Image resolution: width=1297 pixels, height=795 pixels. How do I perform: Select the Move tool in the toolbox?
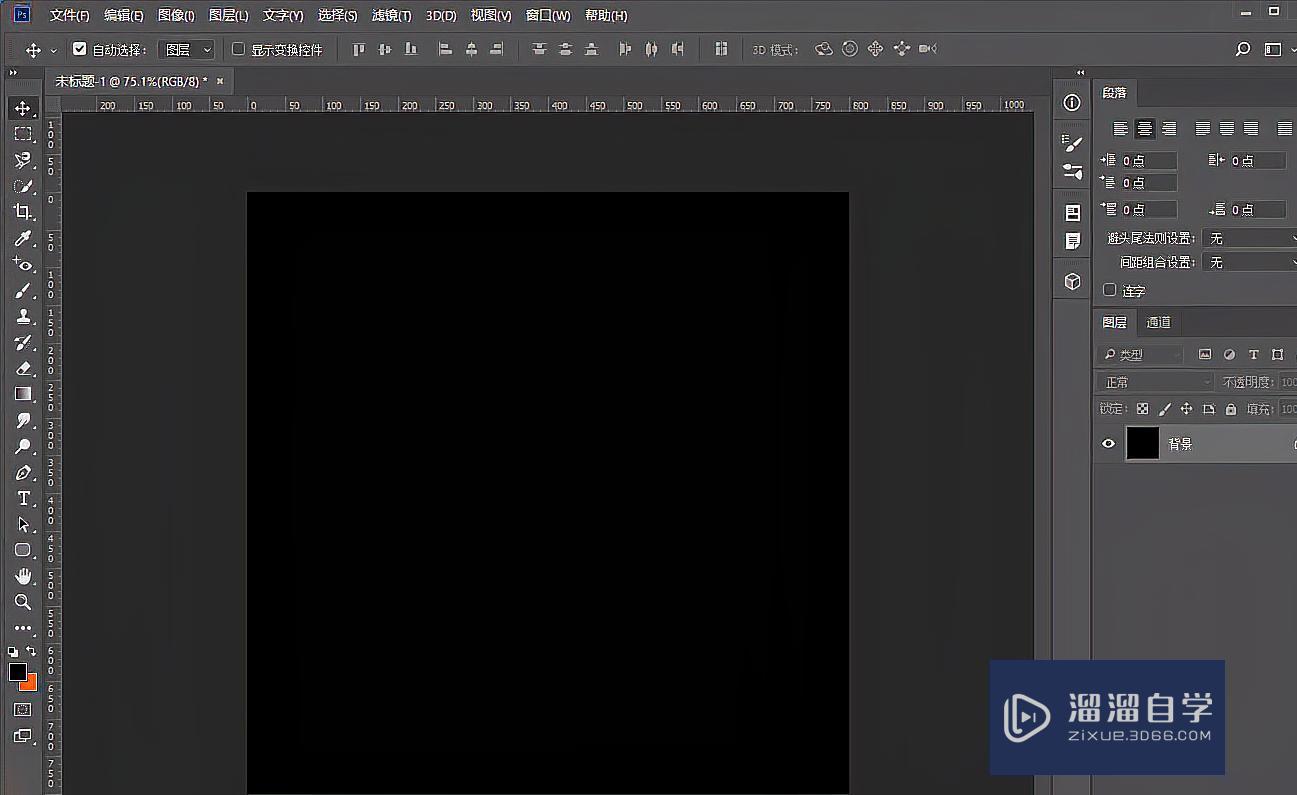[x=22, y=108]
